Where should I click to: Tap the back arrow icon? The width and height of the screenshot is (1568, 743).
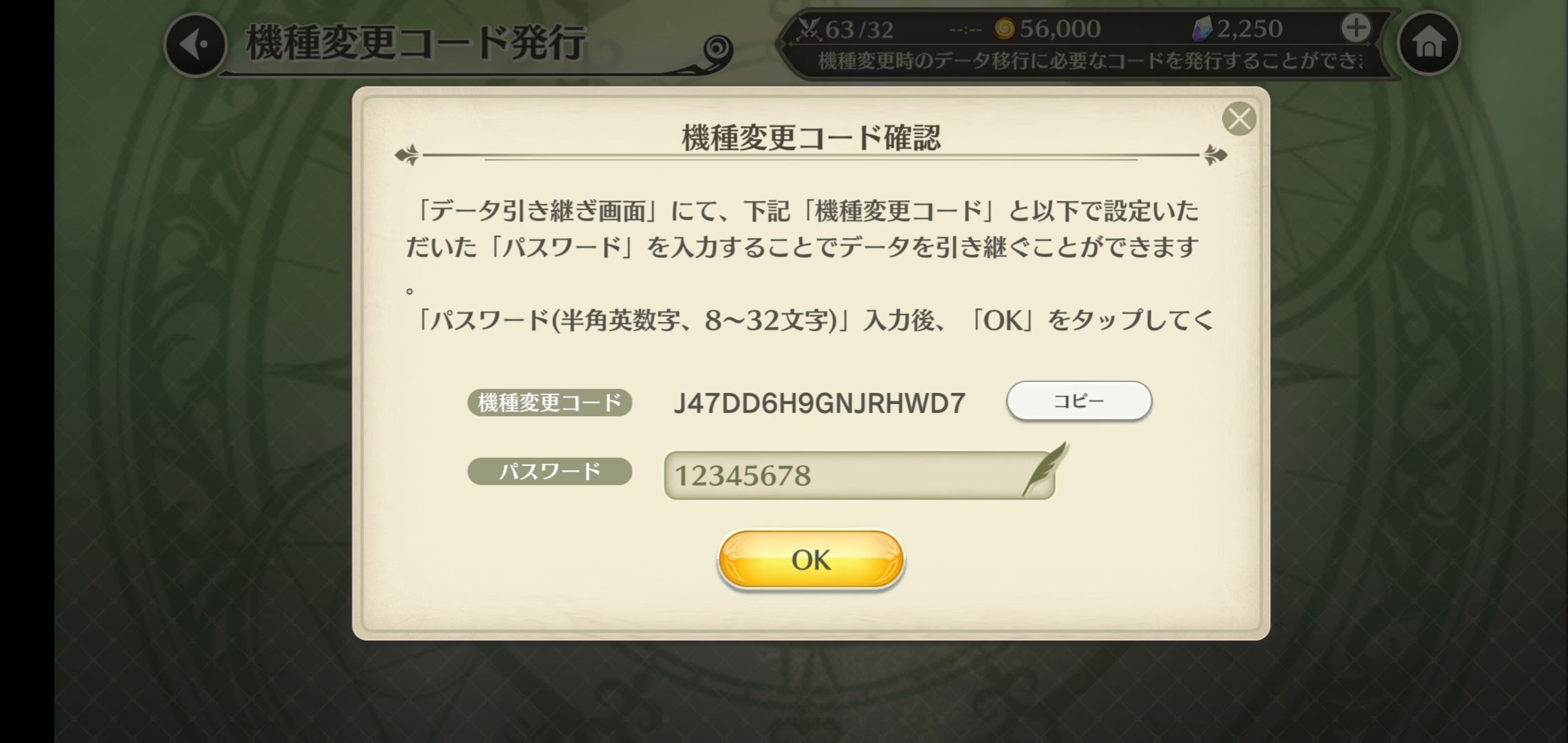pyautogui.click(x=195, y=45)
